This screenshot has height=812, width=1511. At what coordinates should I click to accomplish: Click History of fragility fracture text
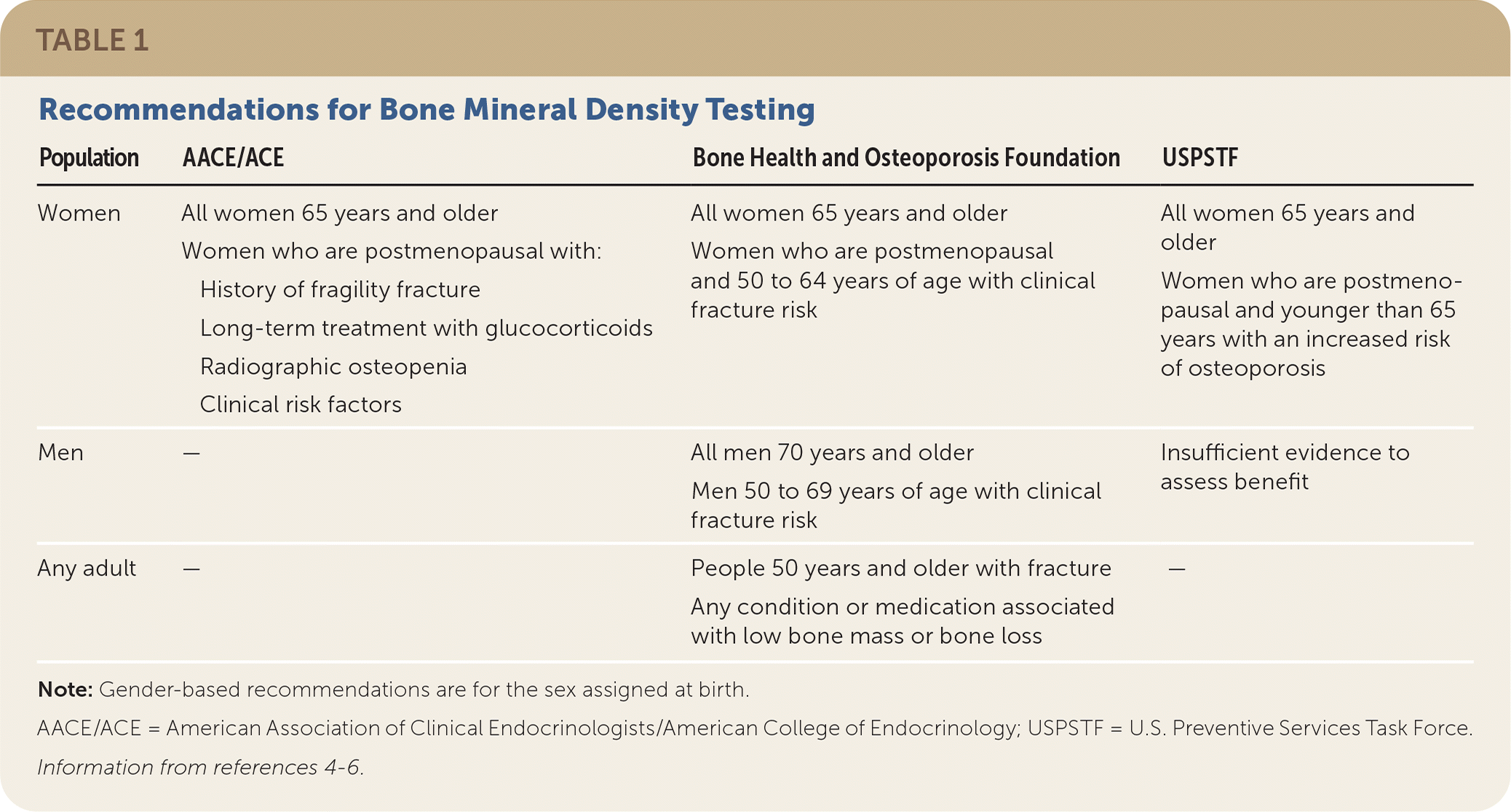(340, 290)
